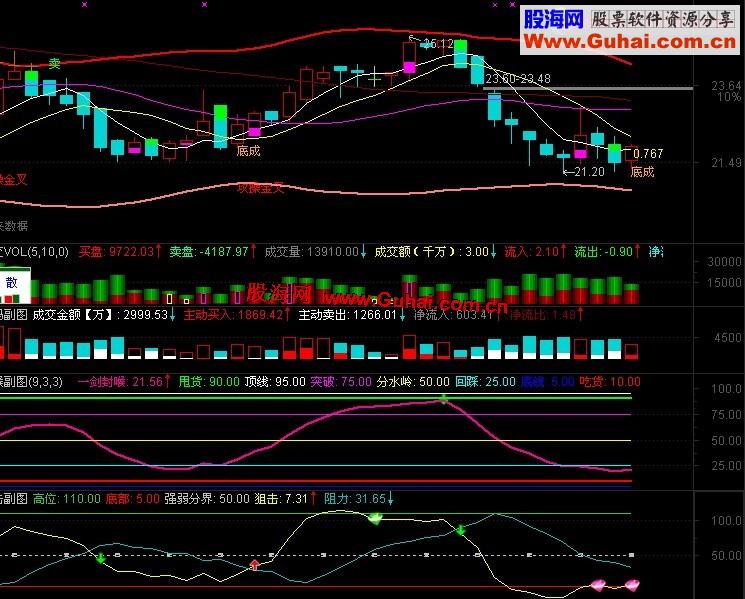Click the 卖 sell signal label
This screenshot has width=745, height=599.
pyautogui.click(x=55, y=63)
